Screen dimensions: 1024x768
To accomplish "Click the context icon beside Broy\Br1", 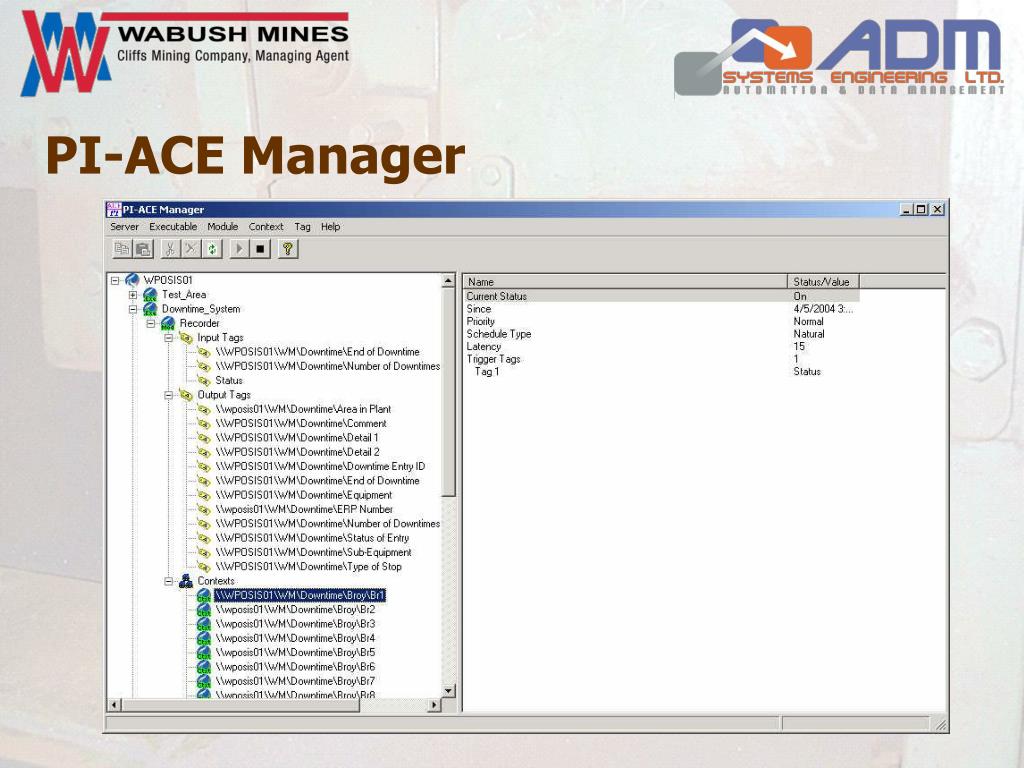I will 204,596.
